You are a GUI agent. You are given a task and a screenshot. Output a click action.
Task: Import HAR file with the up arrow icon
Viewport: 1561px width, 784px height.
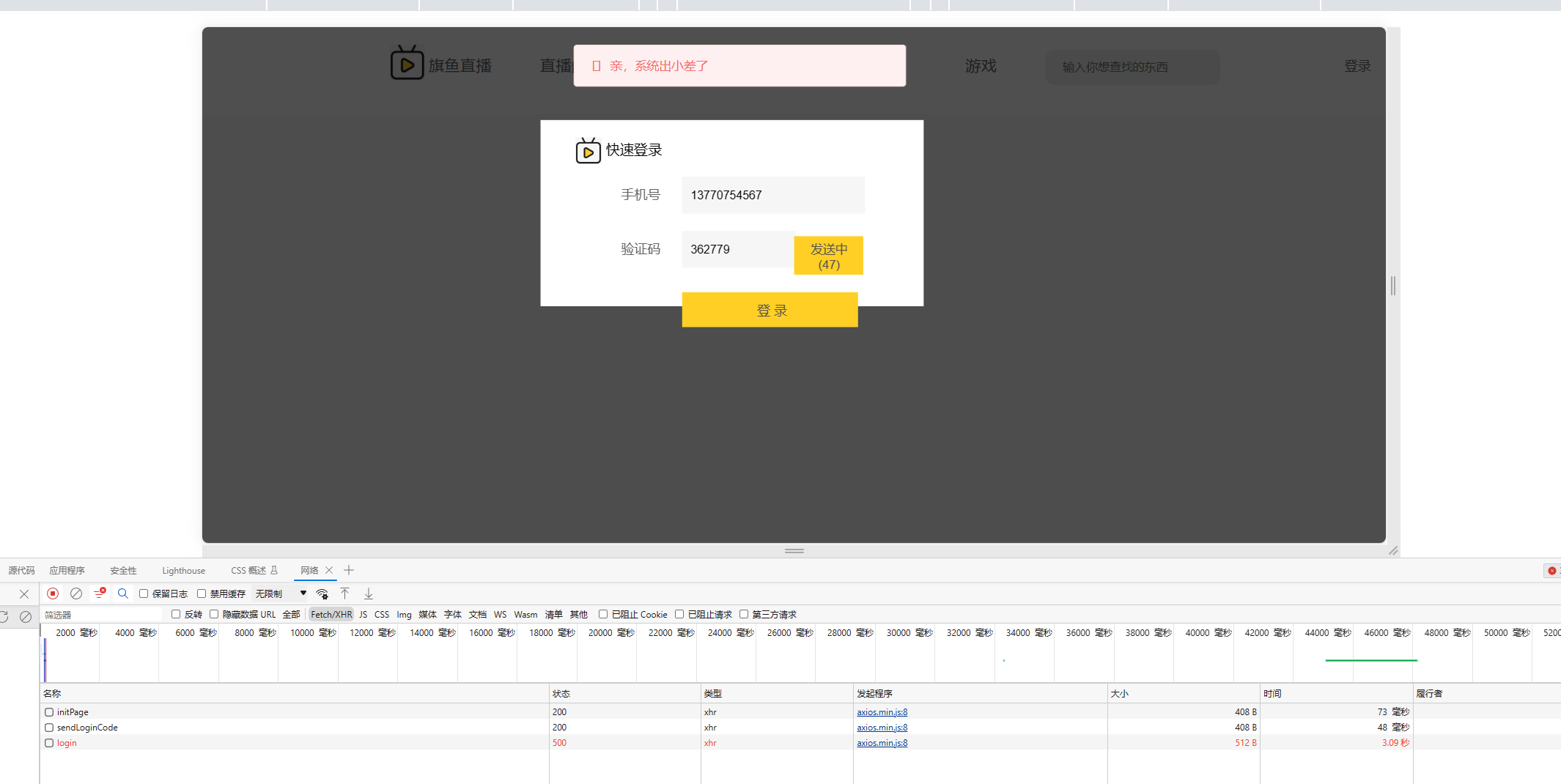344,593
